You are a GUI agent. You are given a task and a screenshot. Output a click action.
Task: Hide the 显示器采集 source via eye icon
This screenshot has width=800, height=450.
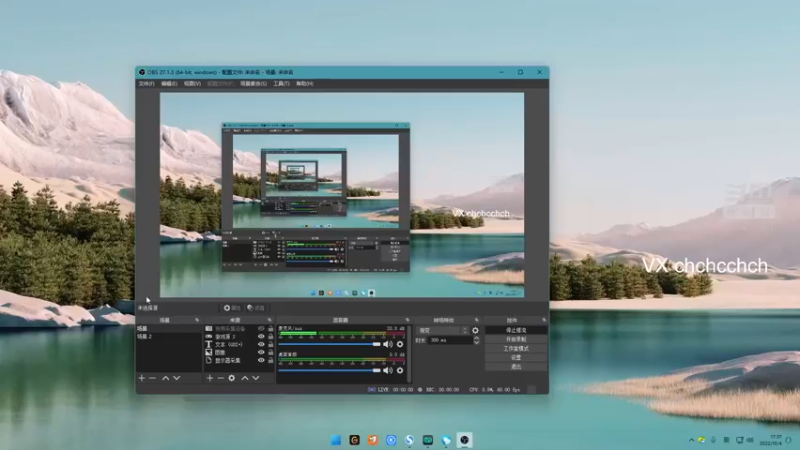(x=261, y=360)
